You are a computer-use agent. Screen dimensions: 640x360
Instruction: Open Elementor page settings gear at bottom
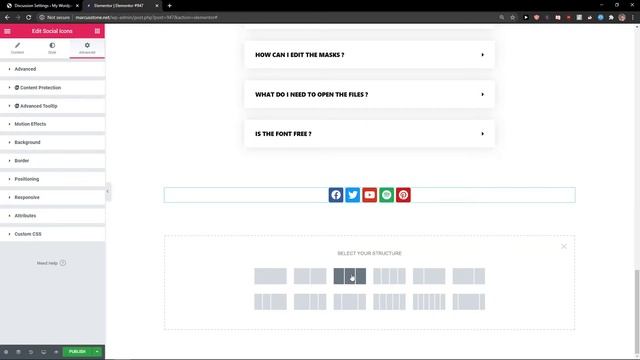point(6,352)
